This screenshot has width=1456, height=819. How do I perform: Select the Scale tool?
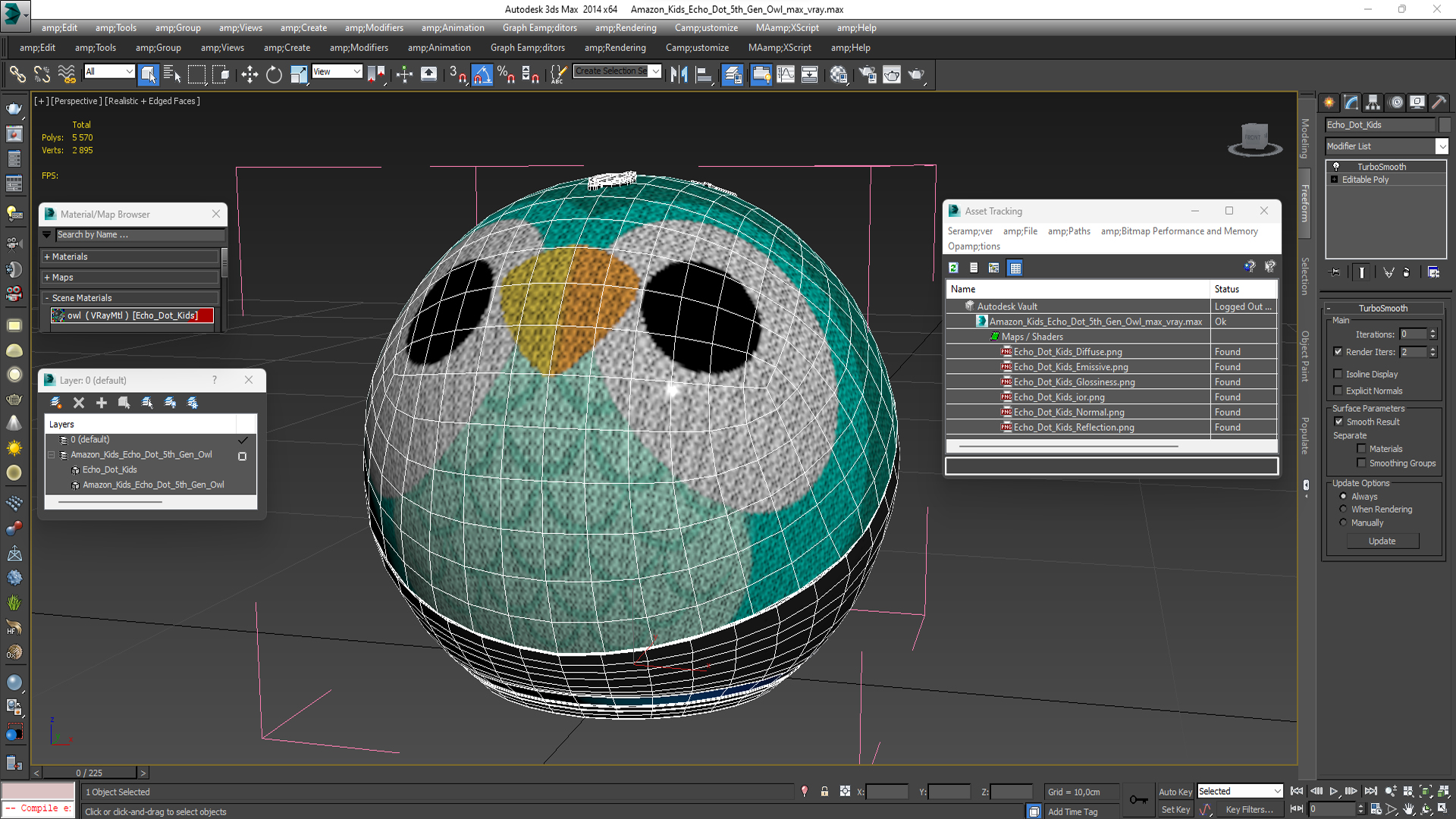pos(299,74)
